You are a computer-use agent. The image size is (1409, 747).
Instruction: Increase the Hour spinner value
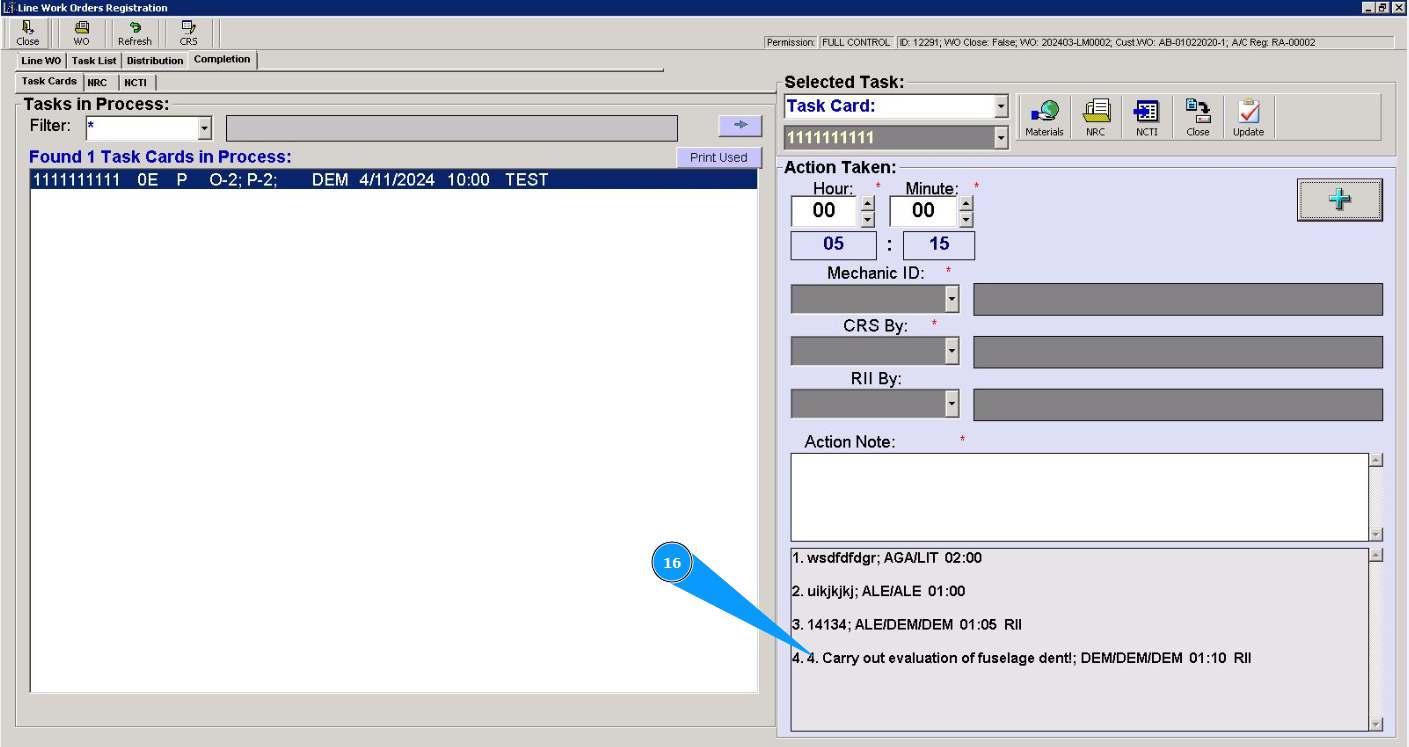coord(867,203)
